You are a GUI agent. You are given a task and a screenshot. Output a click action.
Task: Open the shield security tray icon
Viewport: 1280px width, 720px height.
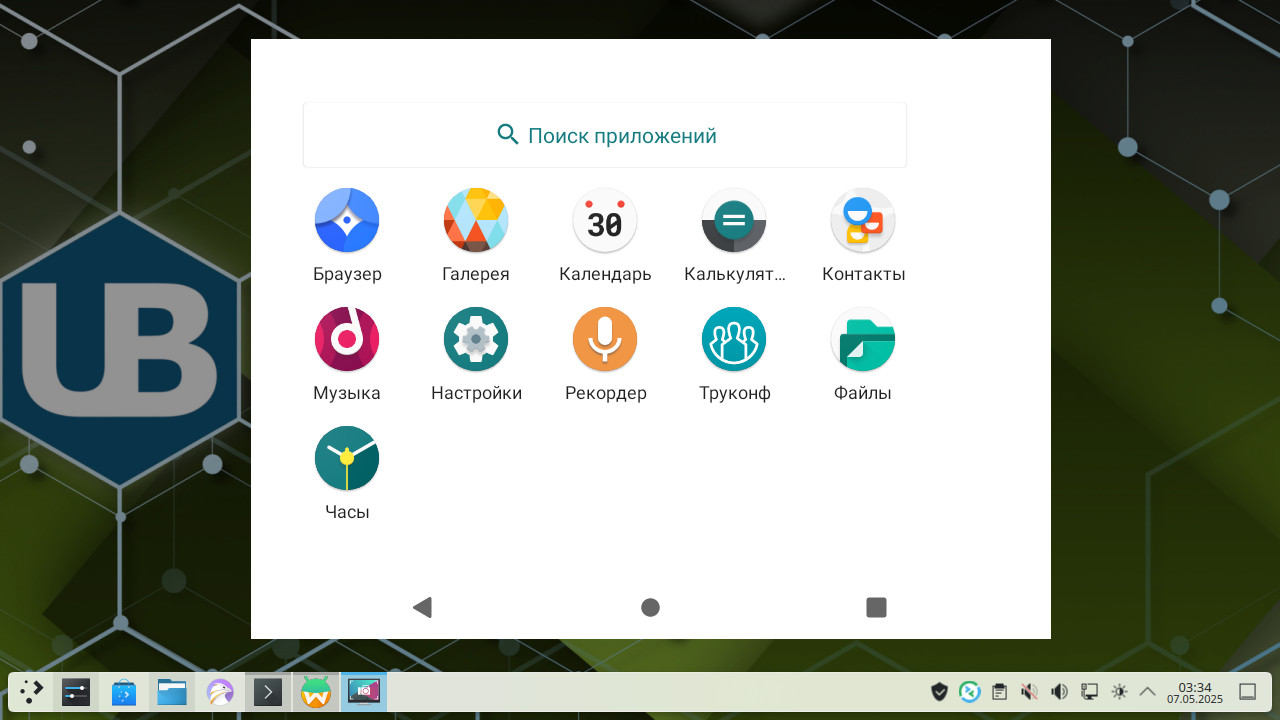coord(939,691)
